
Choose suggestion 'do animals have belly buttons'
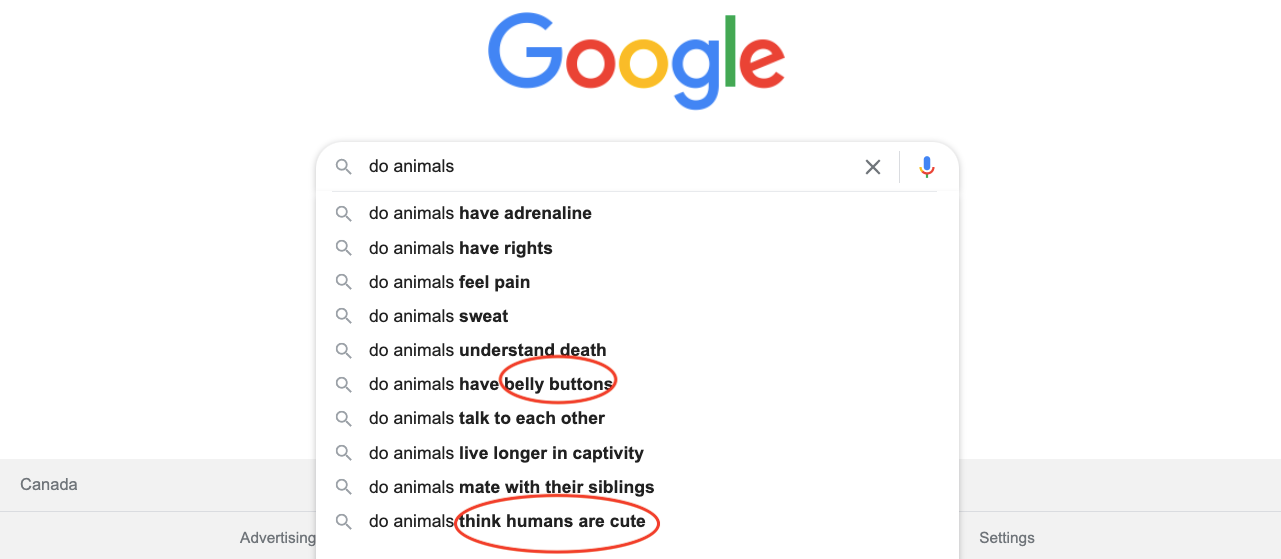637,384
